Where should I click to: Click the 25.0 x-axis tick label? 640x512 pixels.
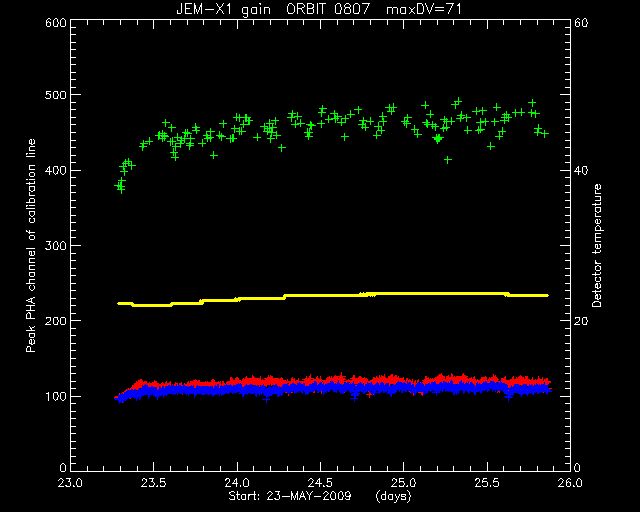pyautogui.click(x=404, y=483)
